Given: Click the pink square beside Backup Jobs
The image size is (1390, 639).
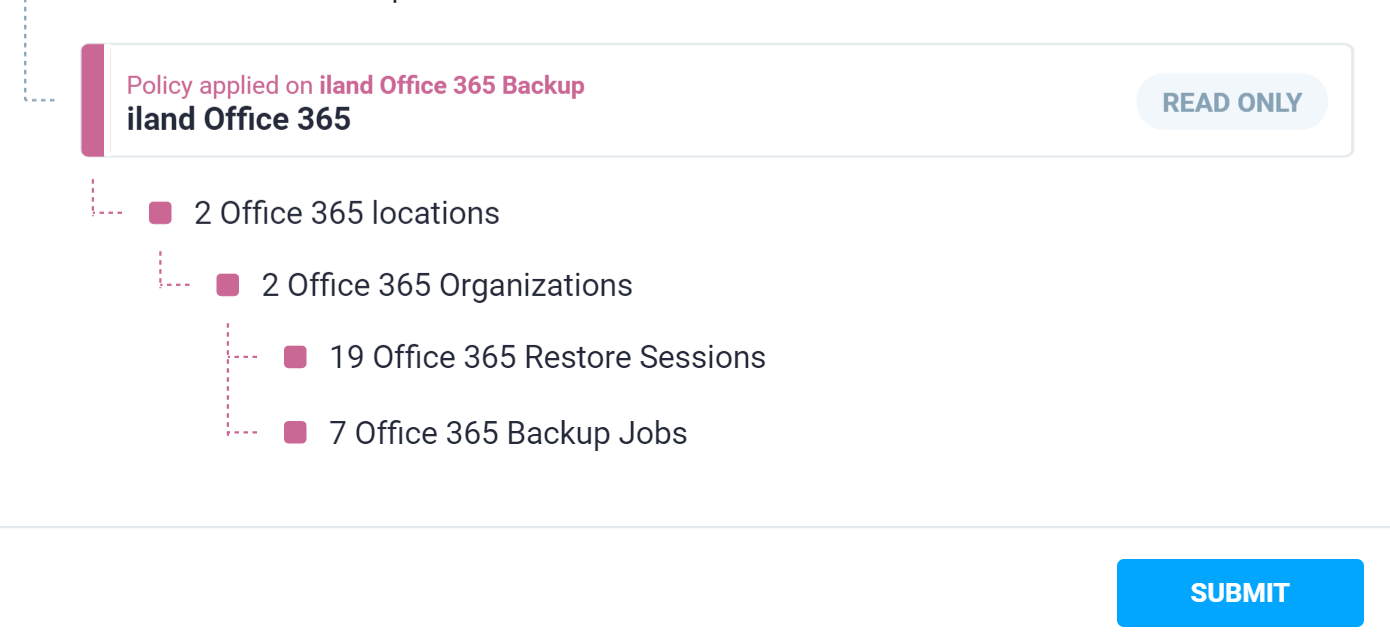Looking at the screenshot, I should point(295,433).
